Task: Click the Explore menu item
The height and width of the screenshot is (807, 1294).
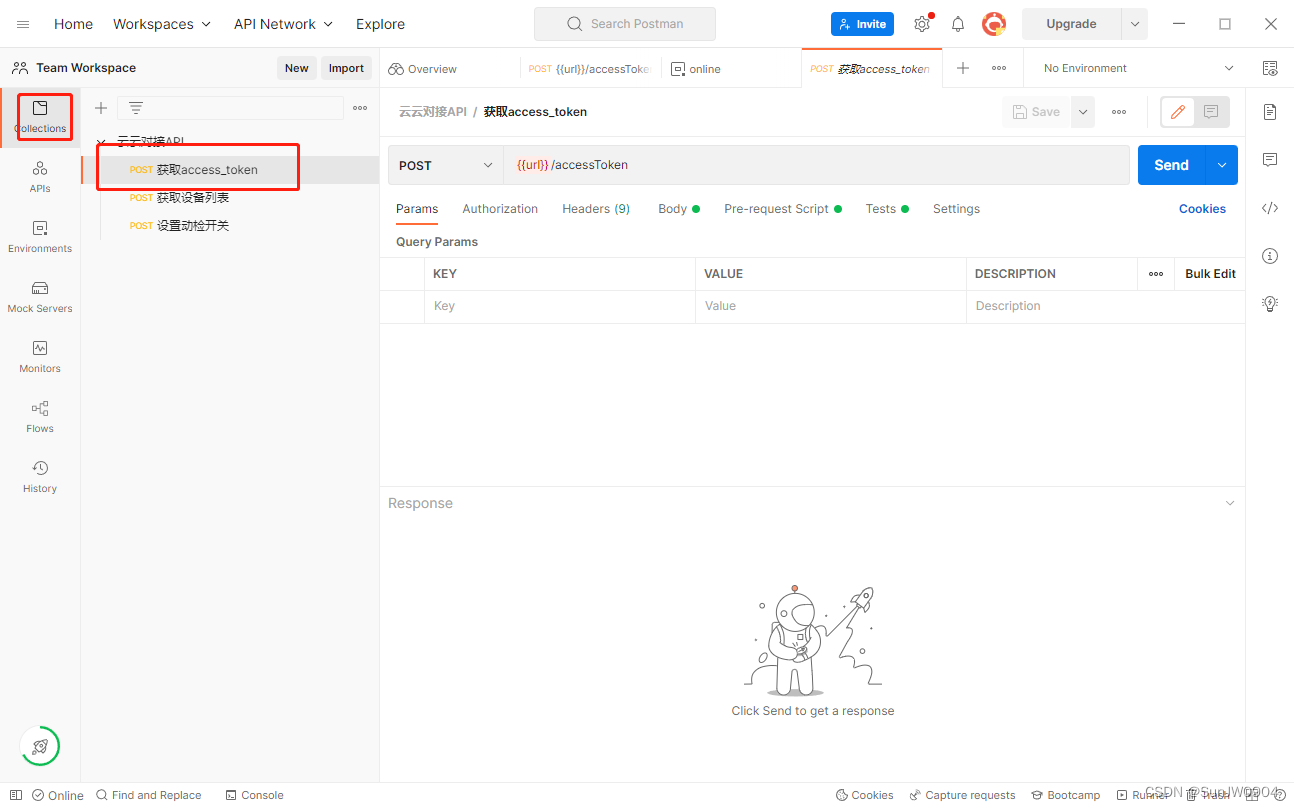Action: coord(381,24)
